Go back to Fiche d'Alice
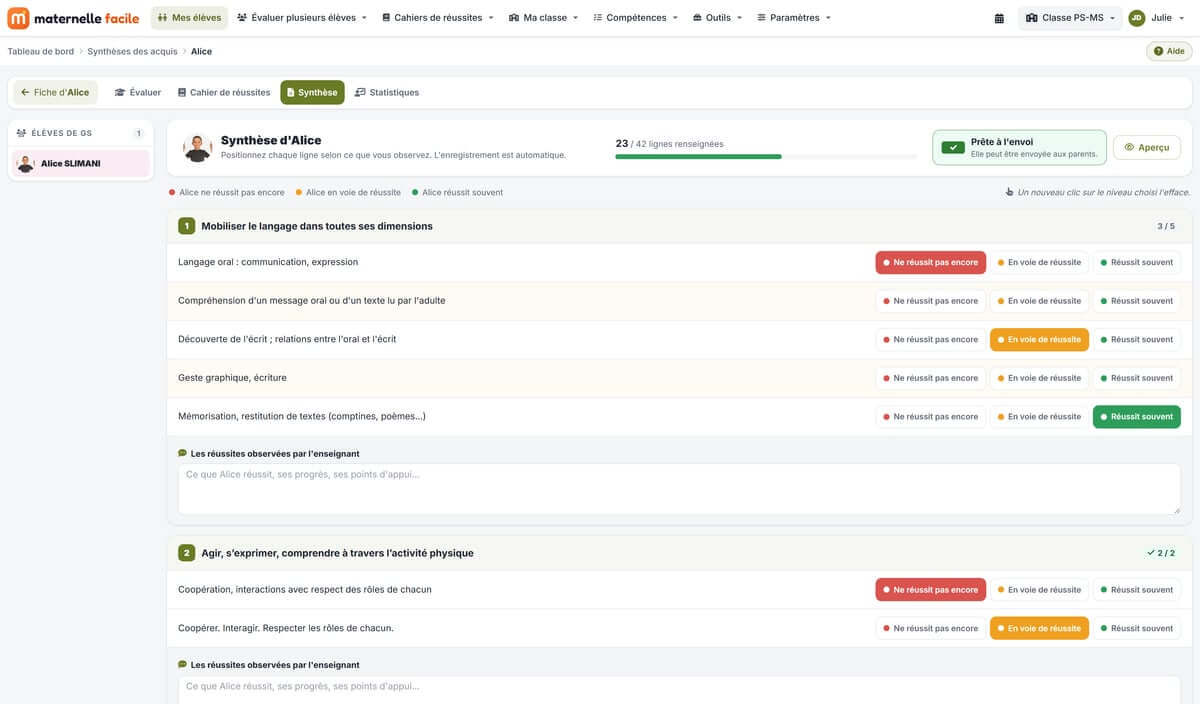This screenshot has height=704, width=1200. coord(55,92)
